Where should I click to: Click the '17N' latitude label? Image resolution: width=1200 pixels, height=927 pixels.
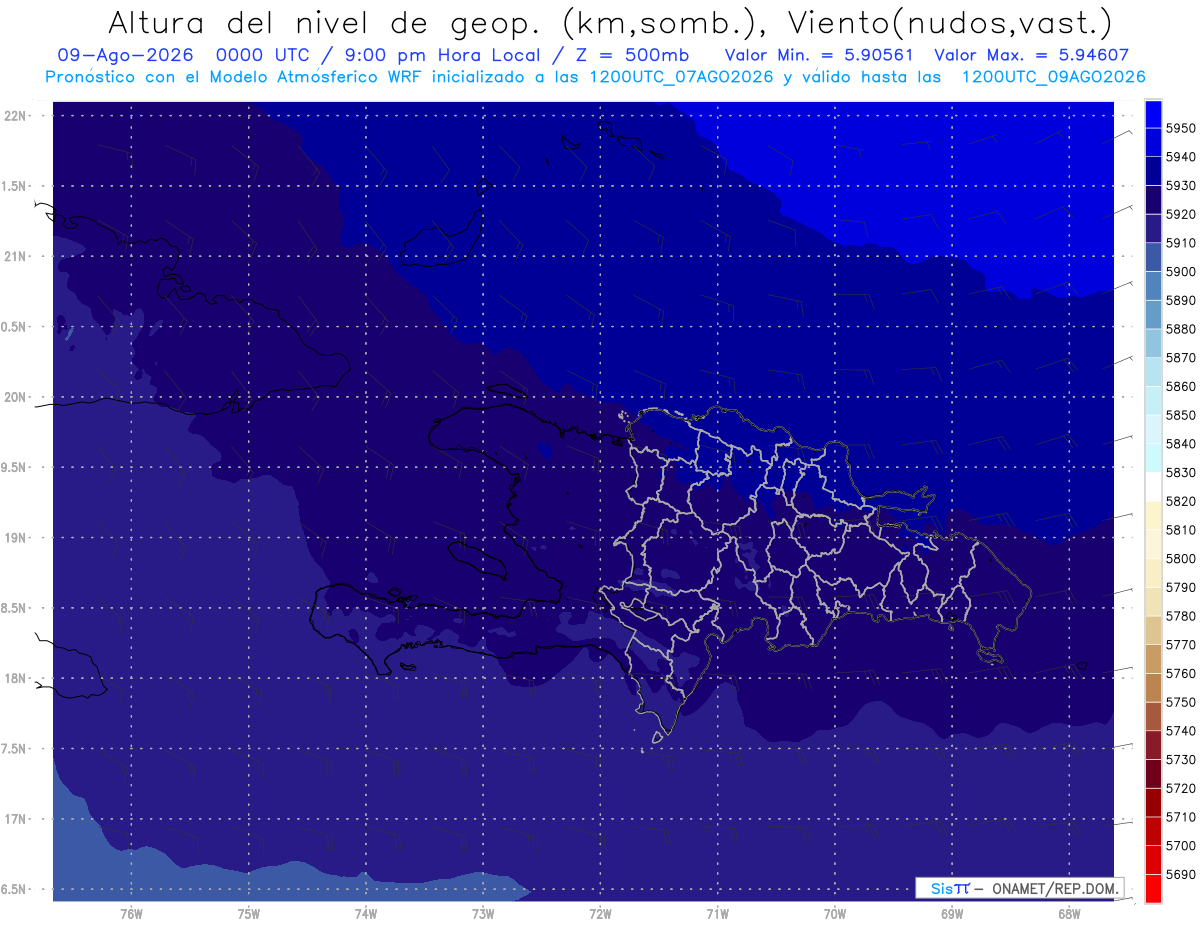17,819
